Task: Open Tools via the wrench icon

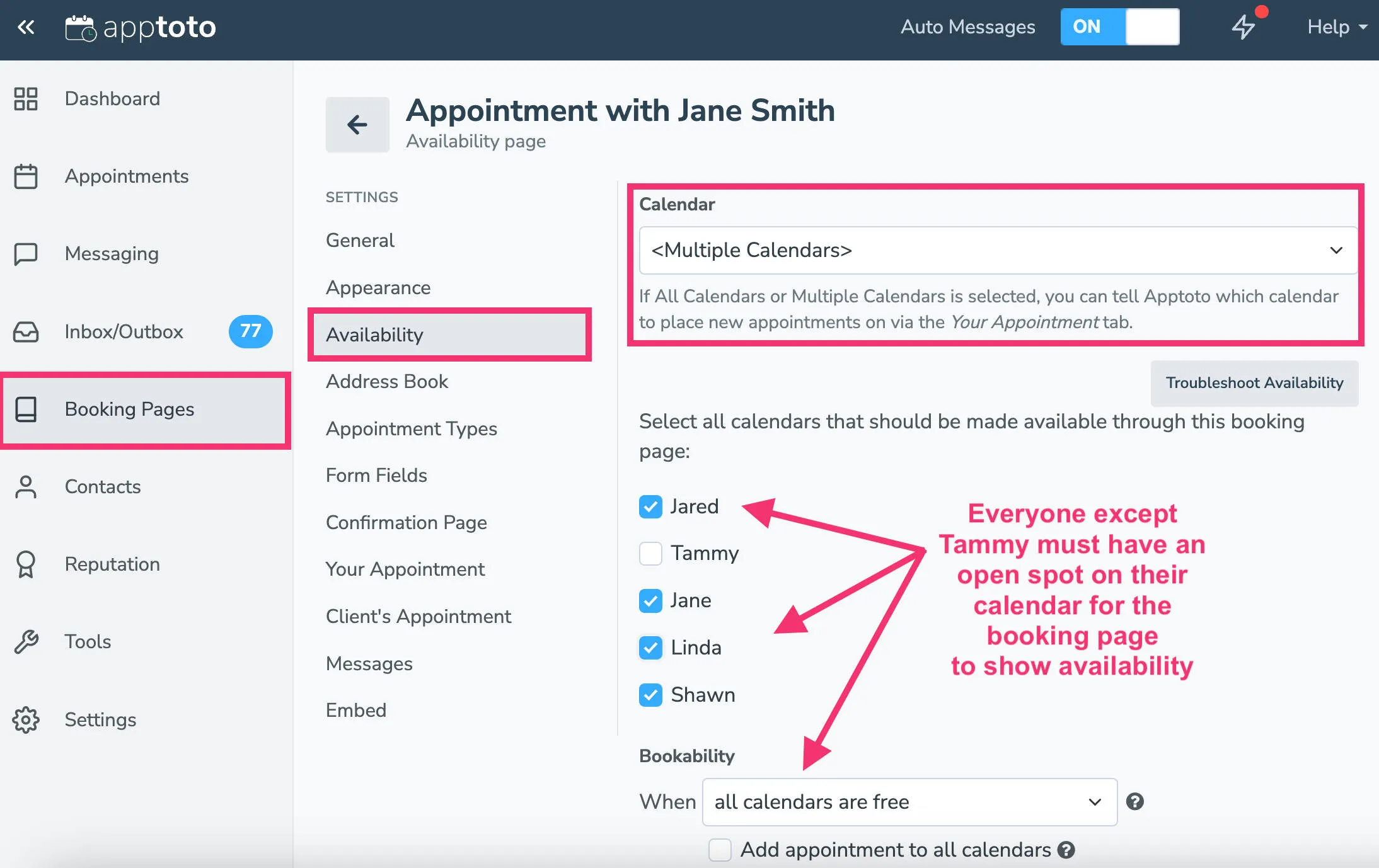Action: [26, 641]
